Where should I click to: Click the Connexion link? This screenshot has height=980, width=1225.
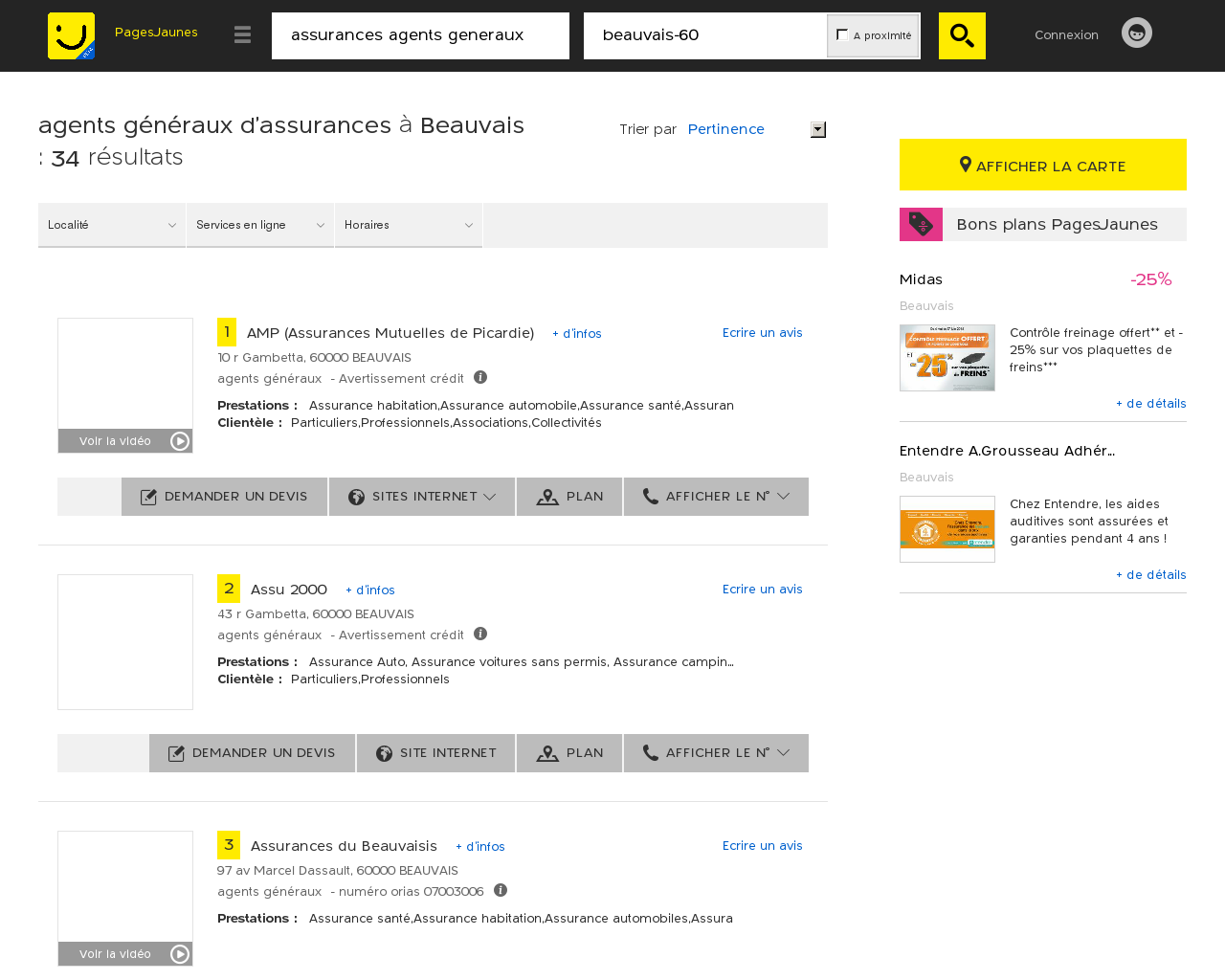coord(1066,34)
